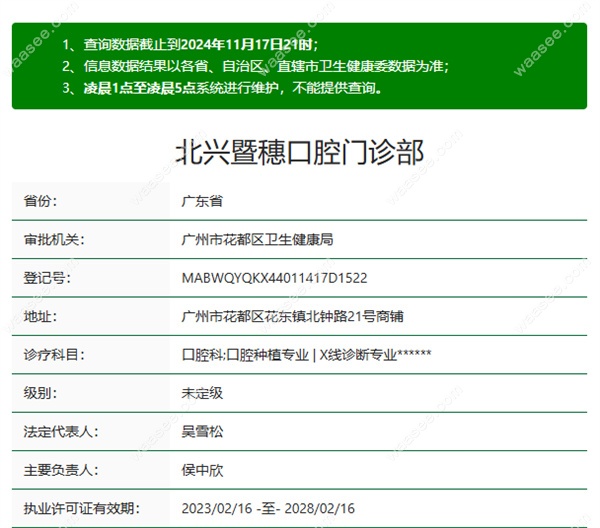
Task: Select the license validity dates 2023/02/16 to 2028/02/16
Action: tap(268, 508)
